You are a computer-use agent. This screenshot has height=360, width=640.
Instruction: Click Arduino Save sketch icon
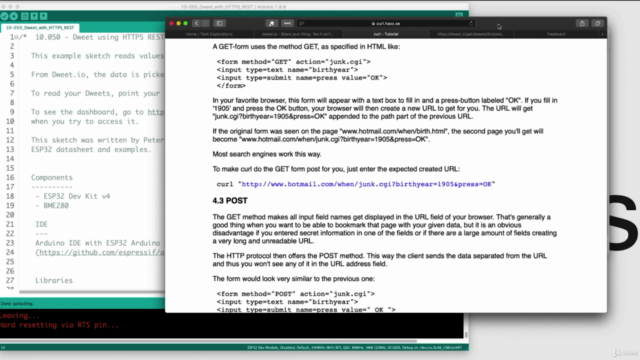[44, 16]
